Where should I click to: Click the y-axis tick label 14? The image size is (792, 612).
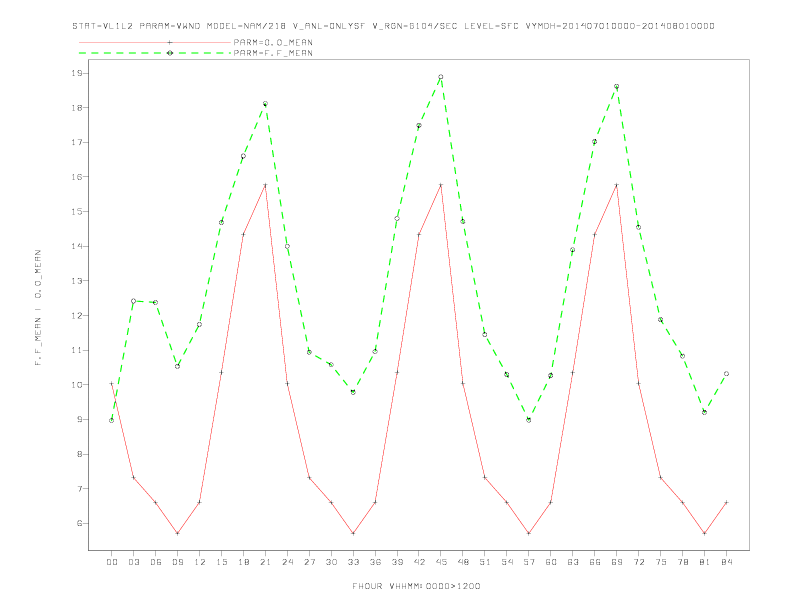(x=76, y=246)
